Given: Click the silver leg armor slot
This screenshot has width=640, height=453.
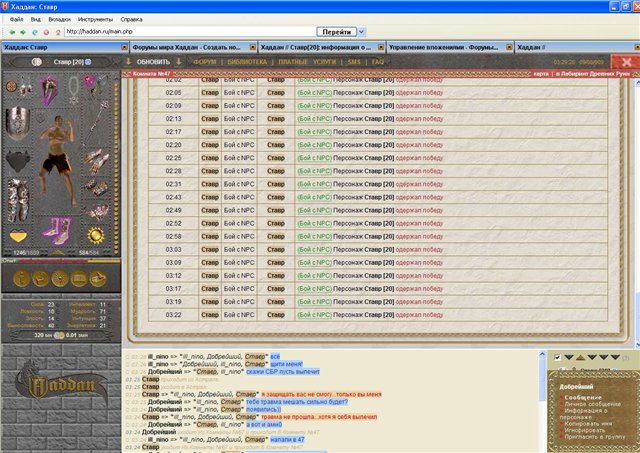Looking at the screenshot, I should [18, 201].
